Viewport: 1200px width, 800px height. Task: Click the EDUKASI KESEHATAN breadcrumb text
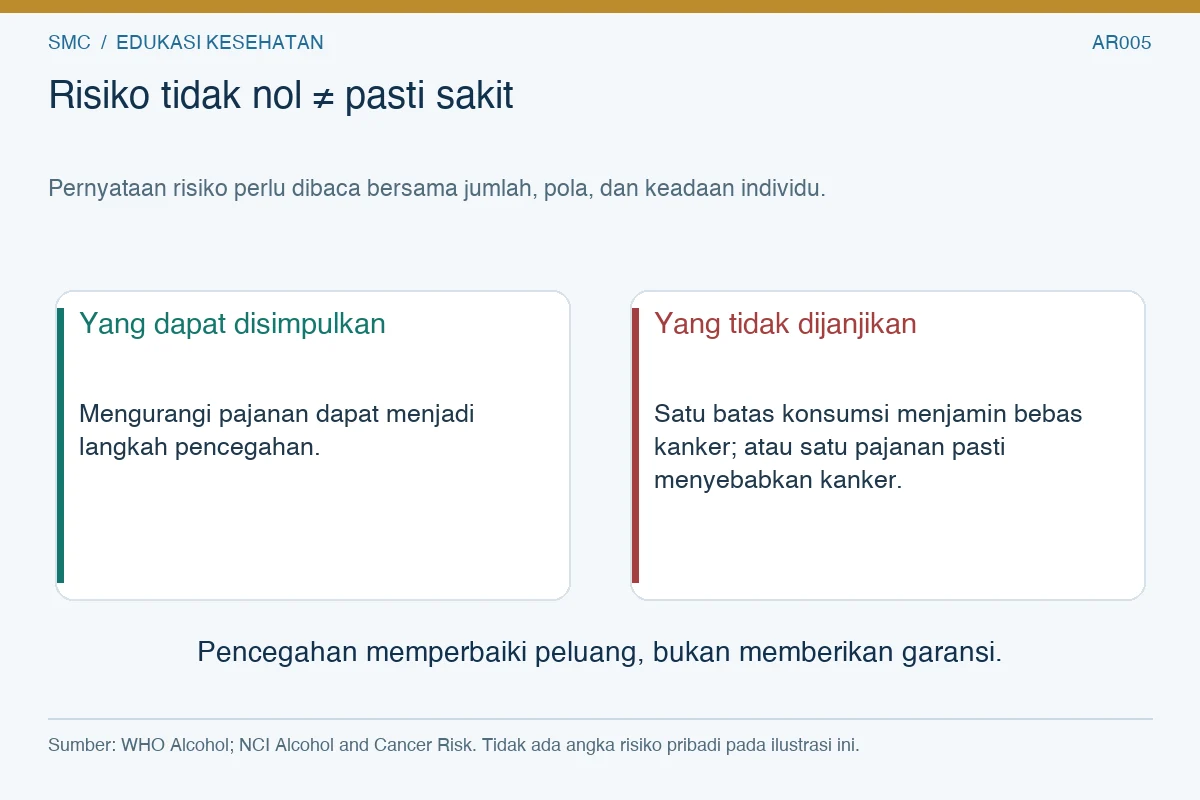[x=220, y=43]
